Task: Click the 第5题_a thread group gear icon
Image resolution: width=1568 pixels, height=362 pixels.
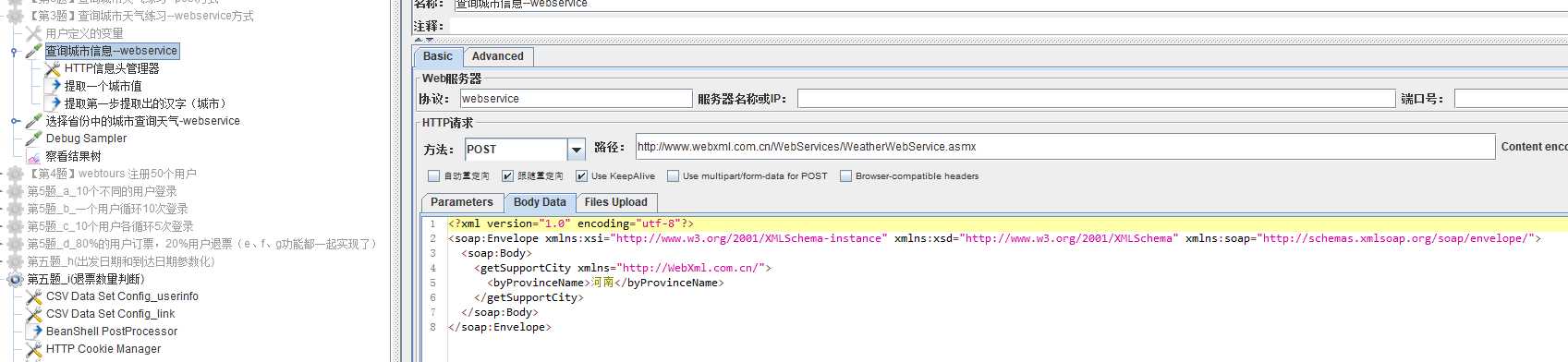Action: 16,191
